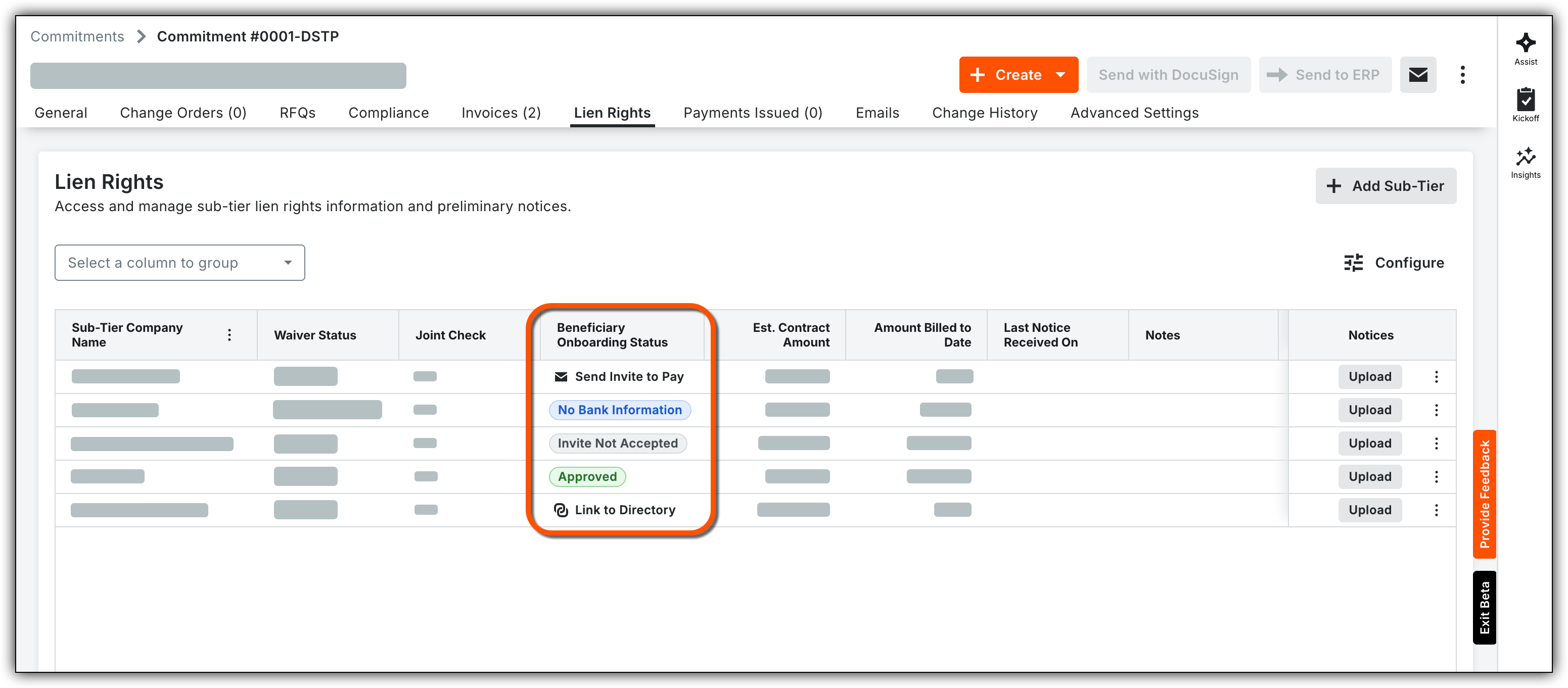Click Upload in the Send Invite to Pay row
The image size is (1568, 688).
click(1369, 376)
